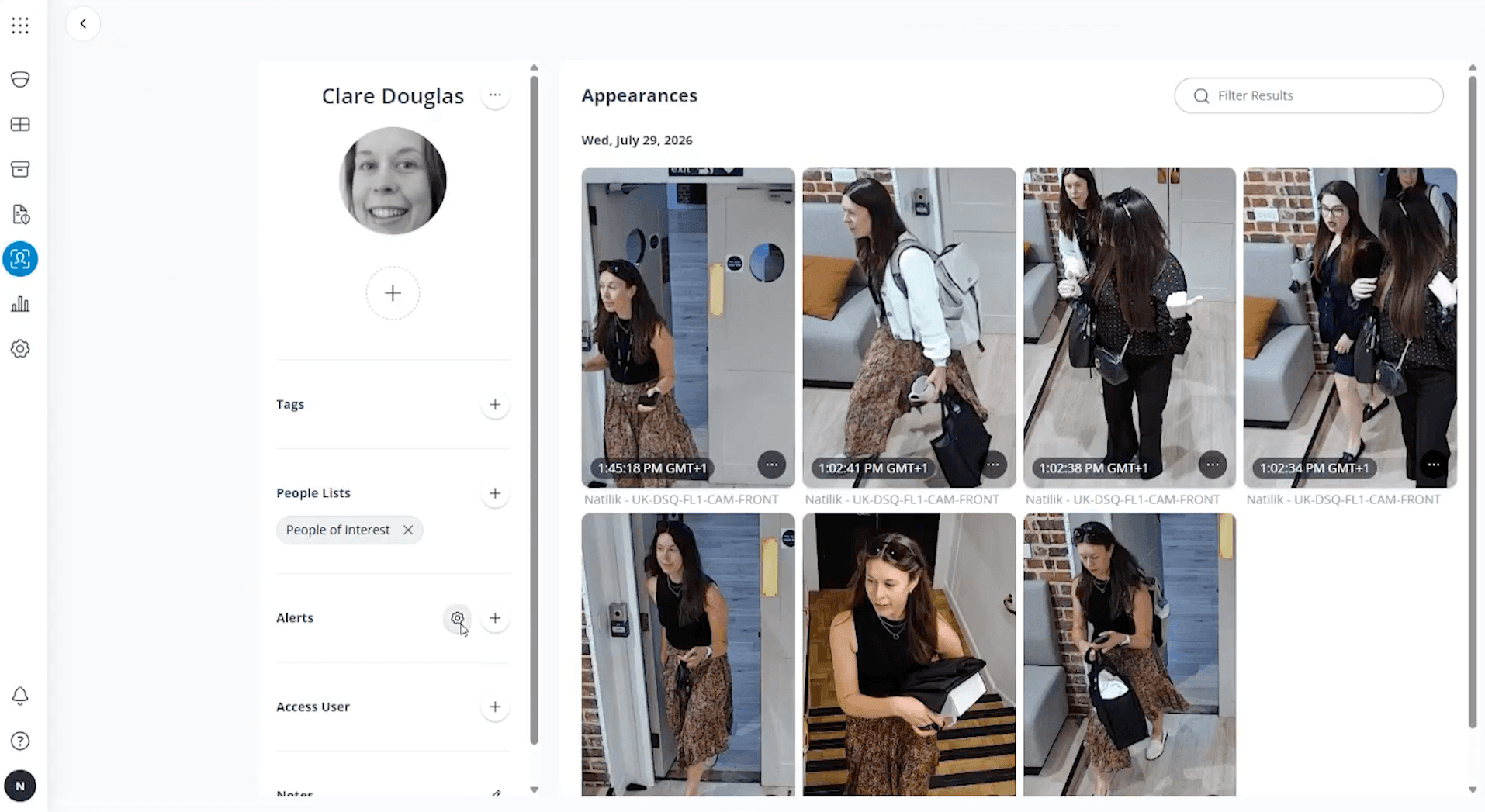Open options menu on 1:02:34 PM thumbnail

pos(1433,465)
